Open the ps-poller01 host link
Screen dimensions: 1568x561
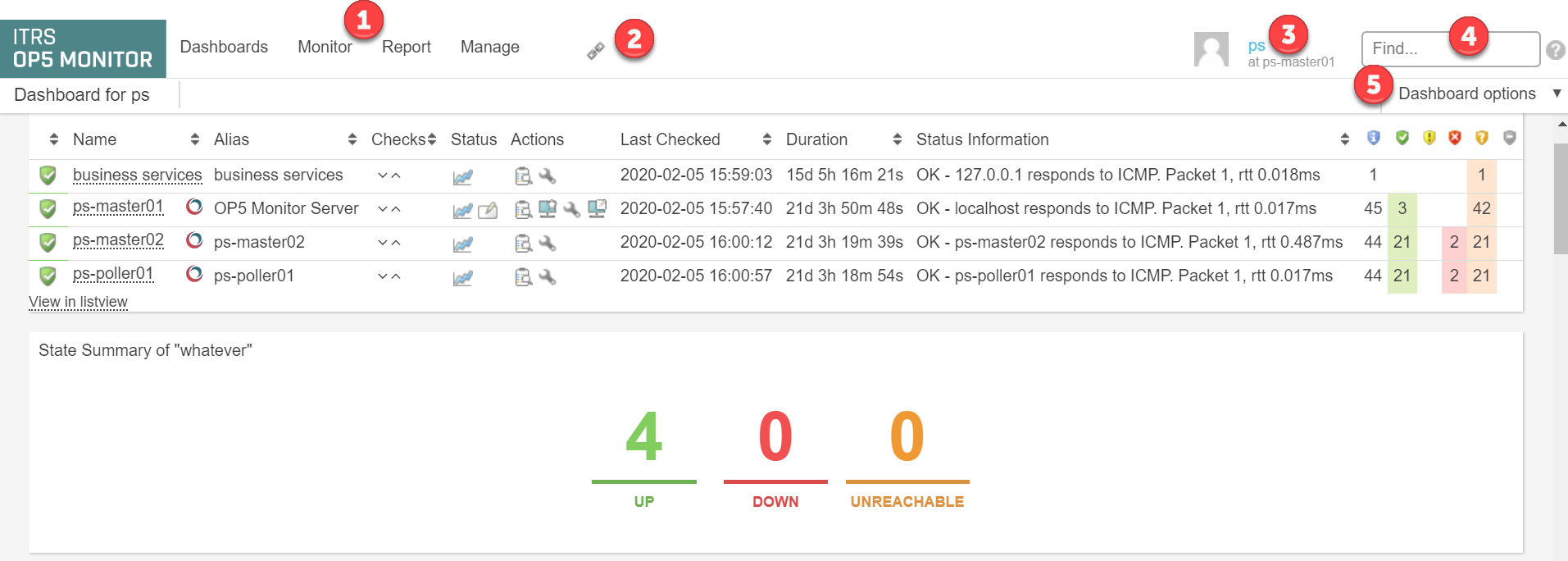[x=113, y=274]
